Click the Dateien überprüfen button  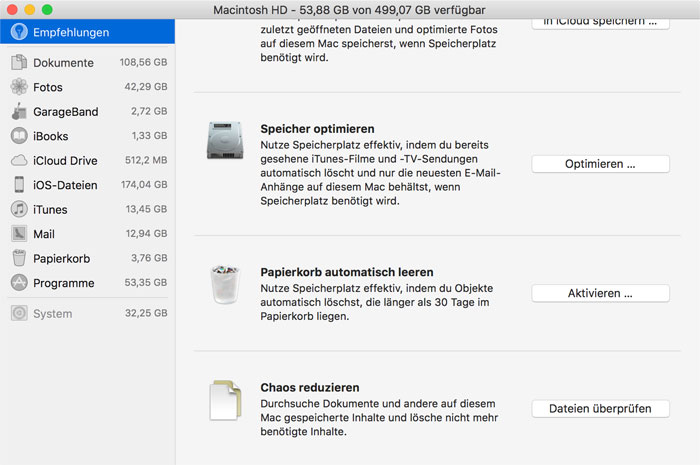pyautogui.click(x=600, y=408)
